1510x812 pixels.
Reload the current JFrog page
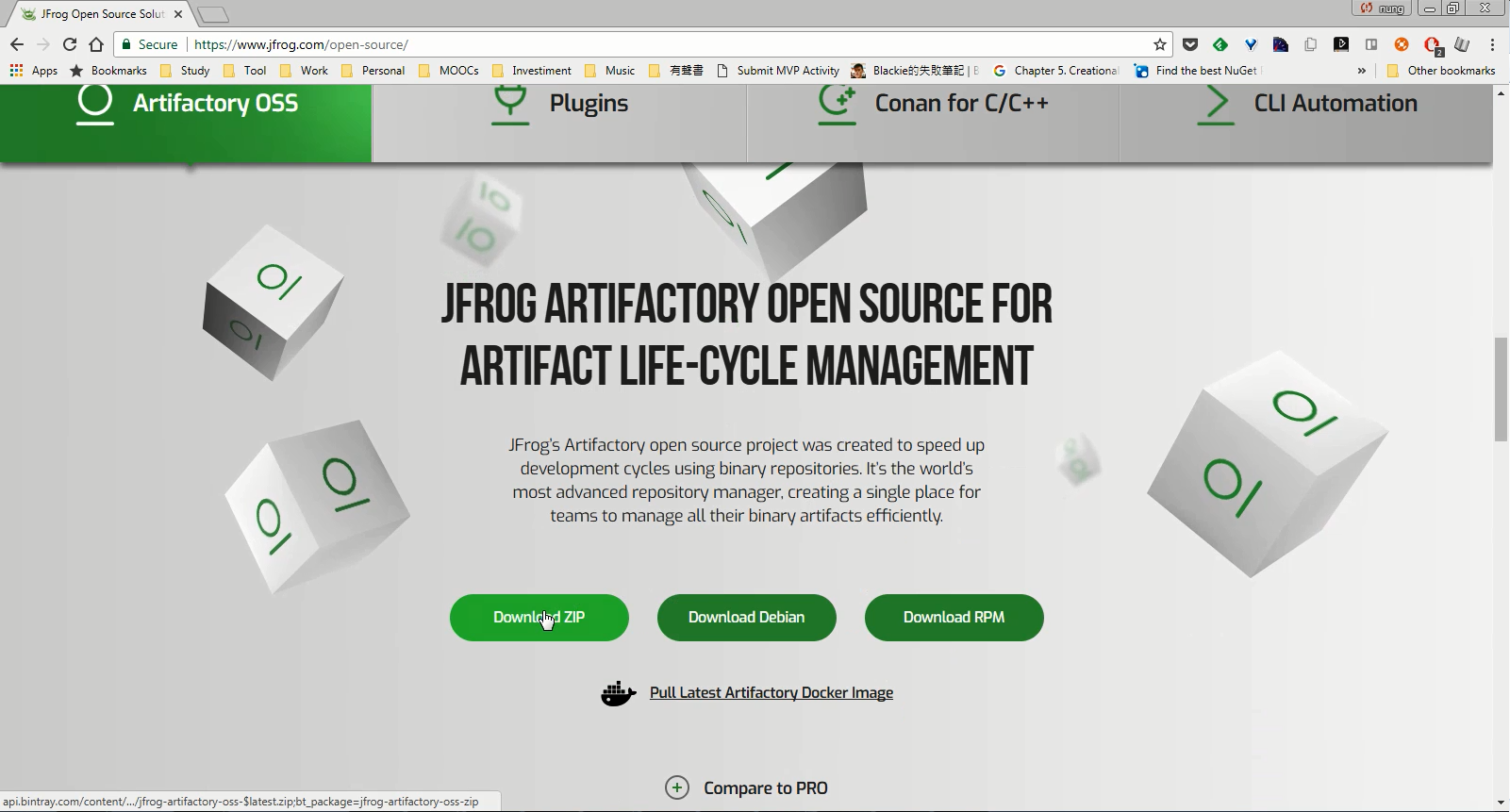70,44
